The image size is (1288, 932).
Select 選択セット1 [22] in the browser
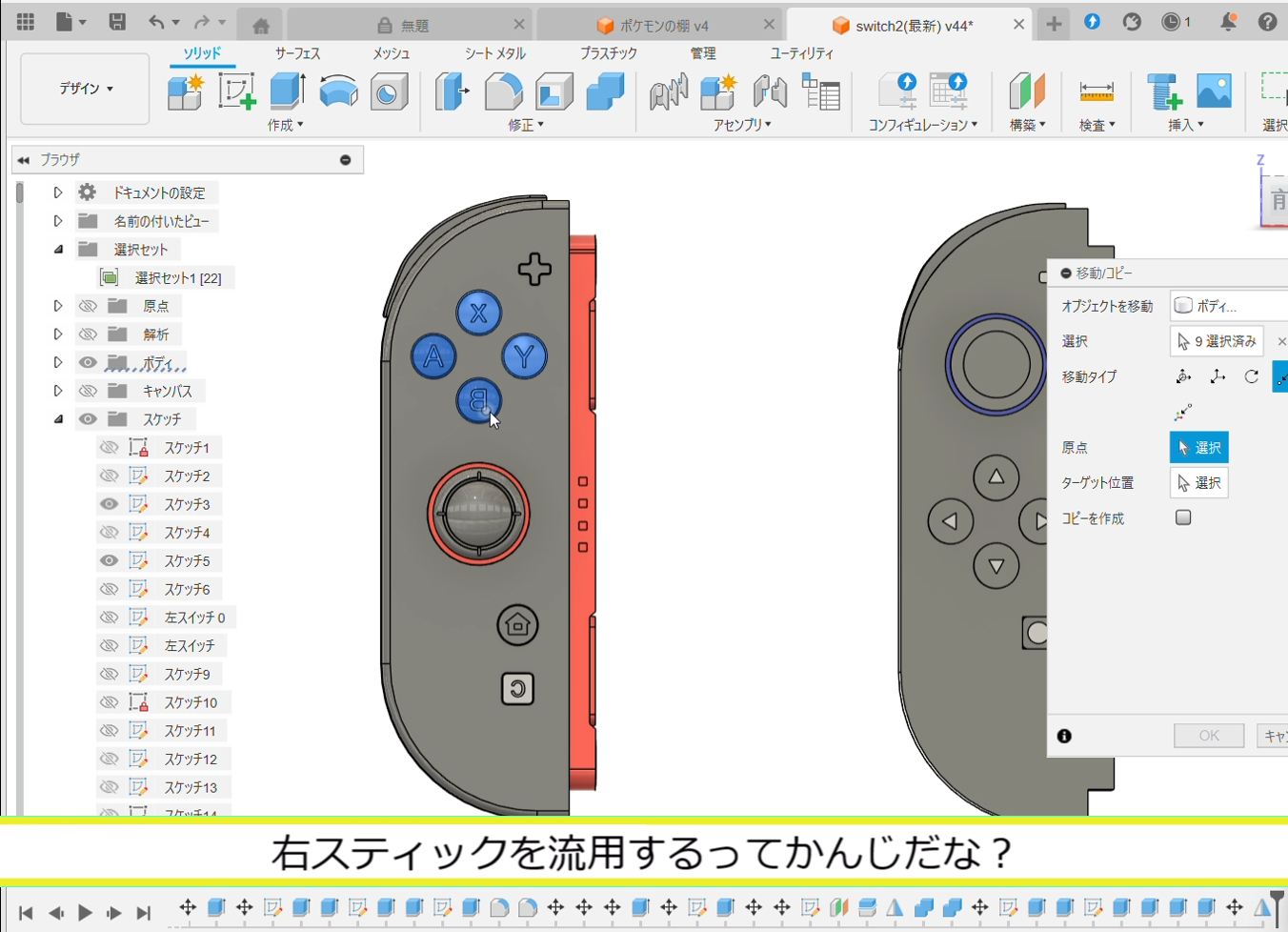178,278
